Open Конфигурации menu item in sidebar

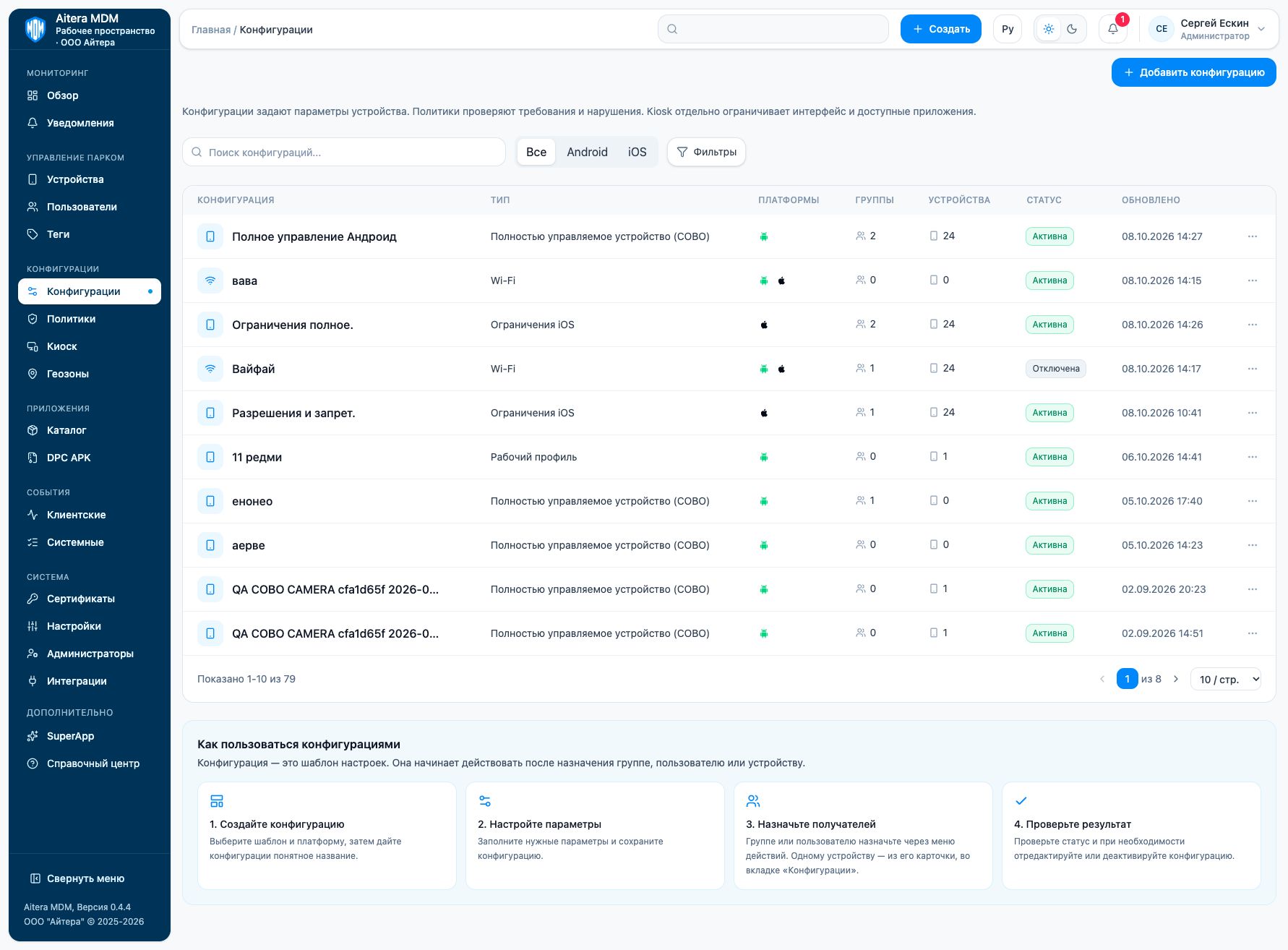tap(90, 291)
